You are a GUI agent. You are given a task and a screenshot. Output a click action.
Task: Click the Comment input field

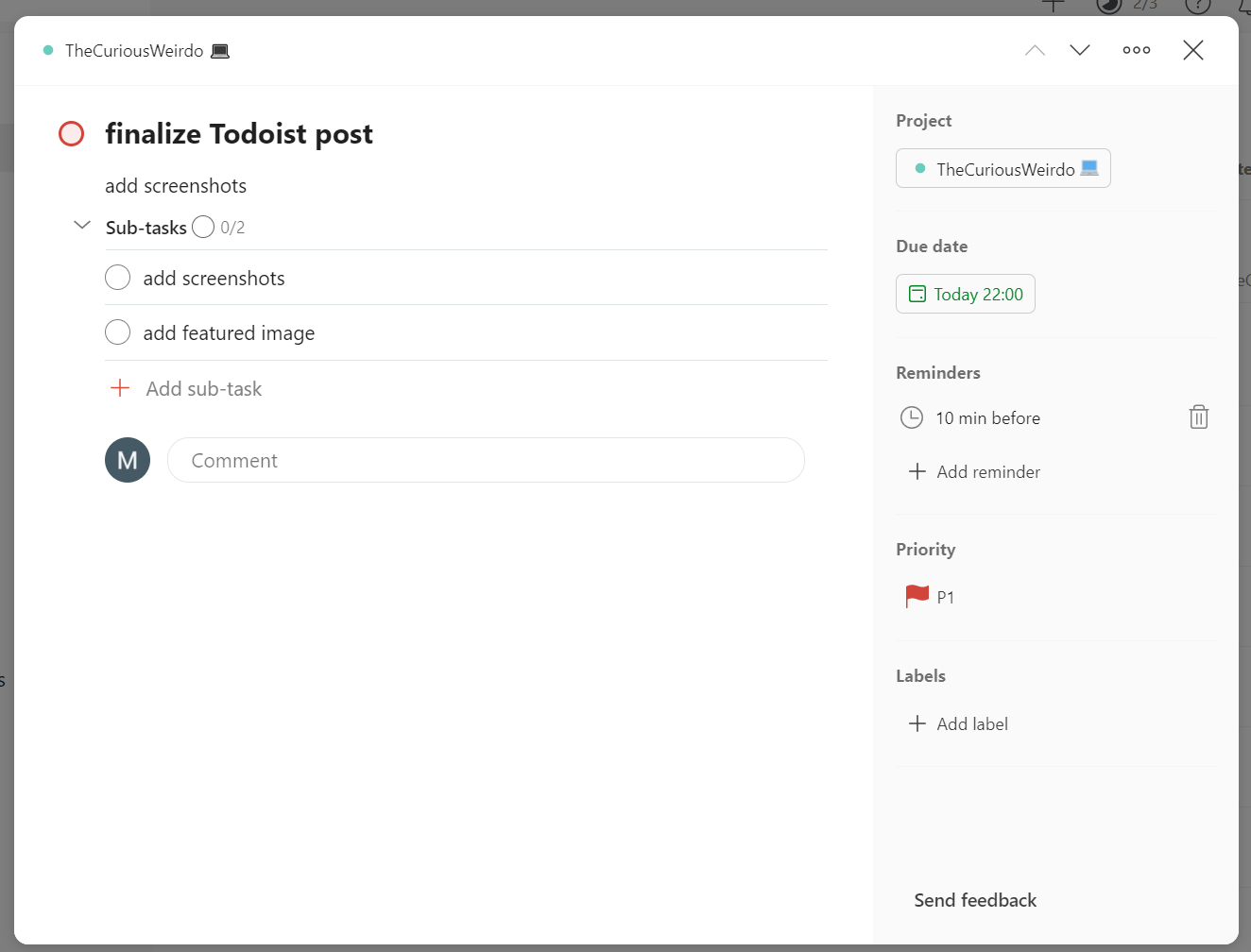point(486,460)
